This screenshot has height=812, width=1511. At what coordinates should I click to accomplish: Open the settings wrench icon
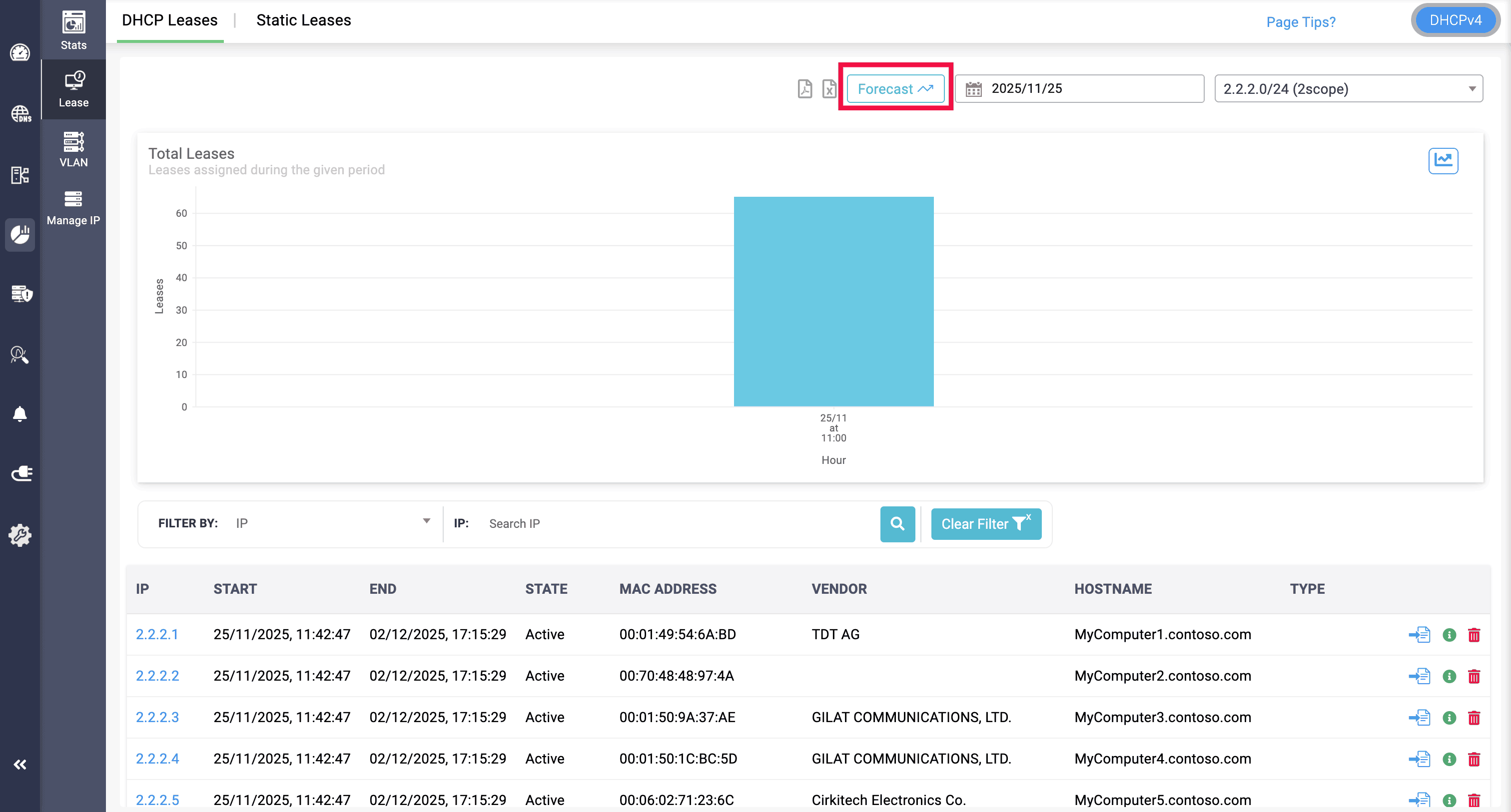tap(20, 535)
